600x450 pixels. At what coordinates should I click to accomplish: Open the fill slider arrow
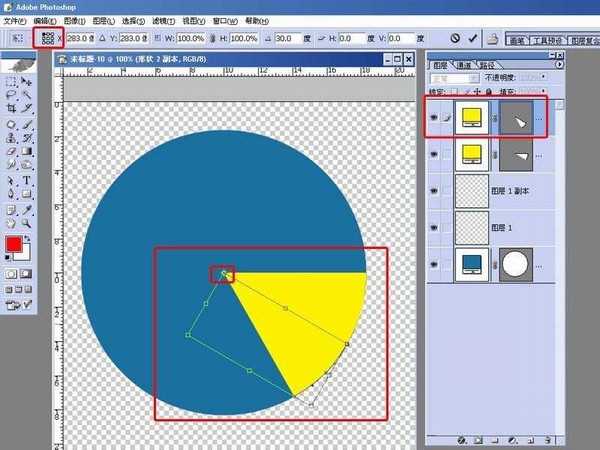(543, 91)
